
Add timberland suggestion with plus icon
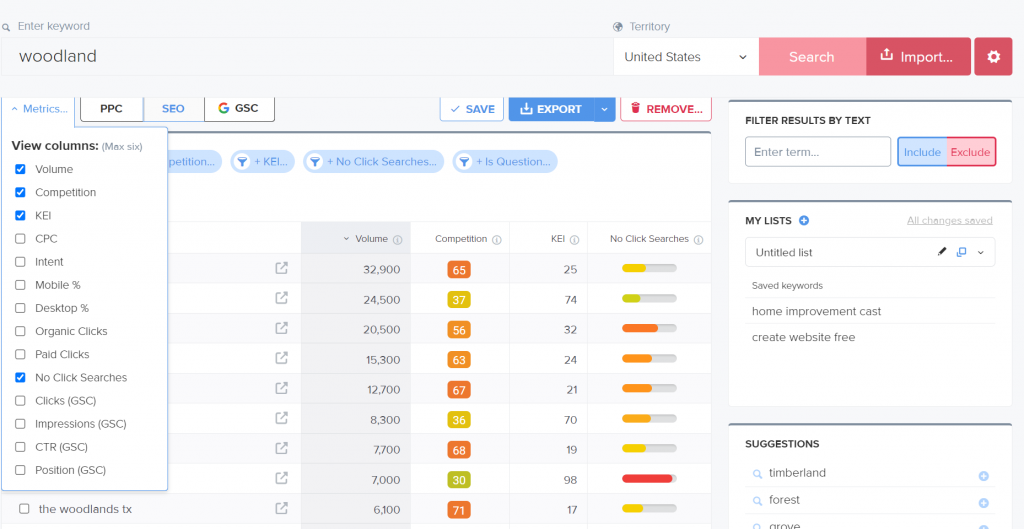click(x=983, y=476)
